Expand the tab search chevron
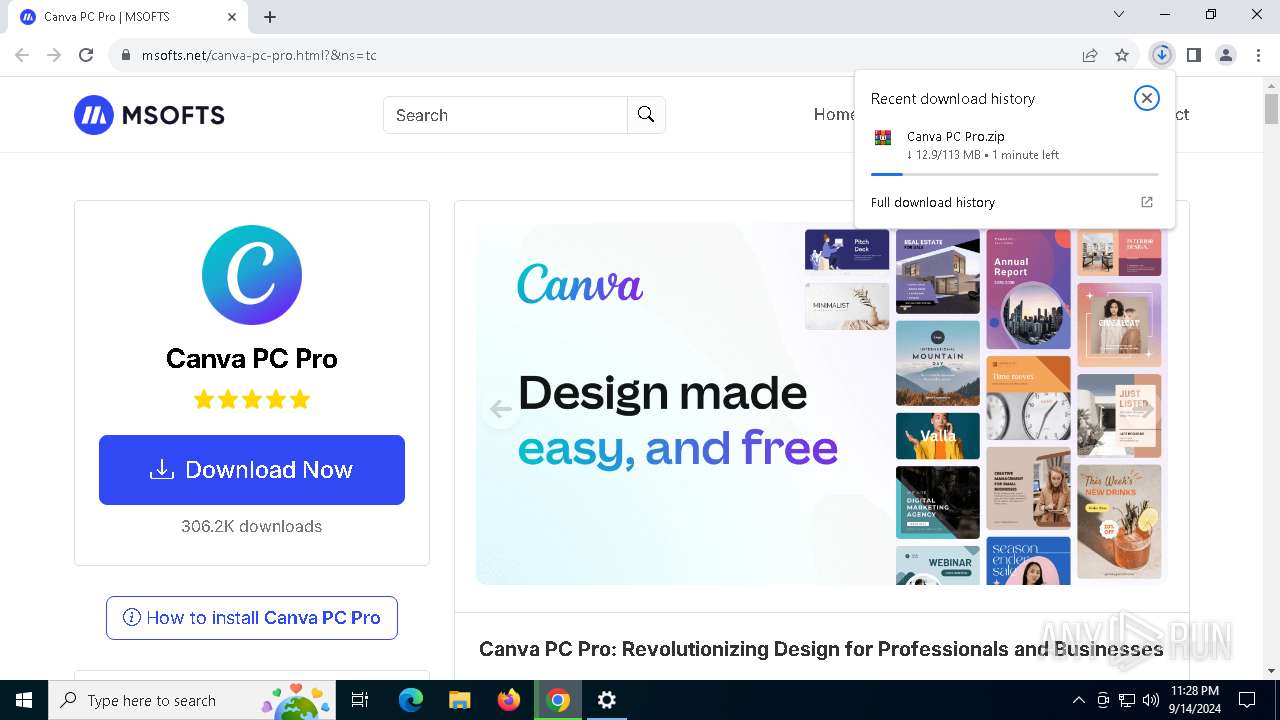 tap(1119, 14)
